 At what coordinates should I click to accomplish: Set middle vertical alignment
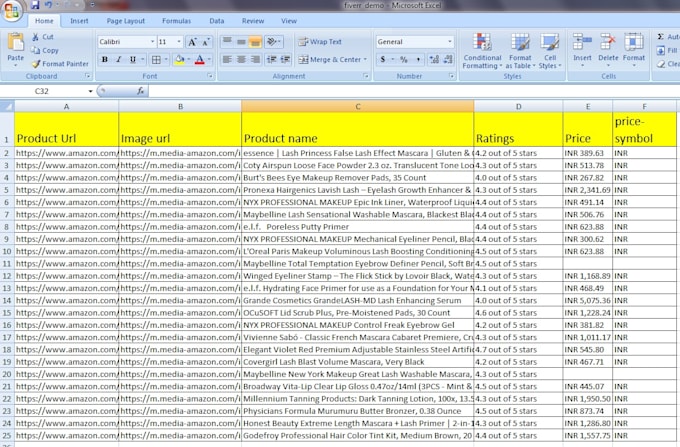tap(241, 42)
